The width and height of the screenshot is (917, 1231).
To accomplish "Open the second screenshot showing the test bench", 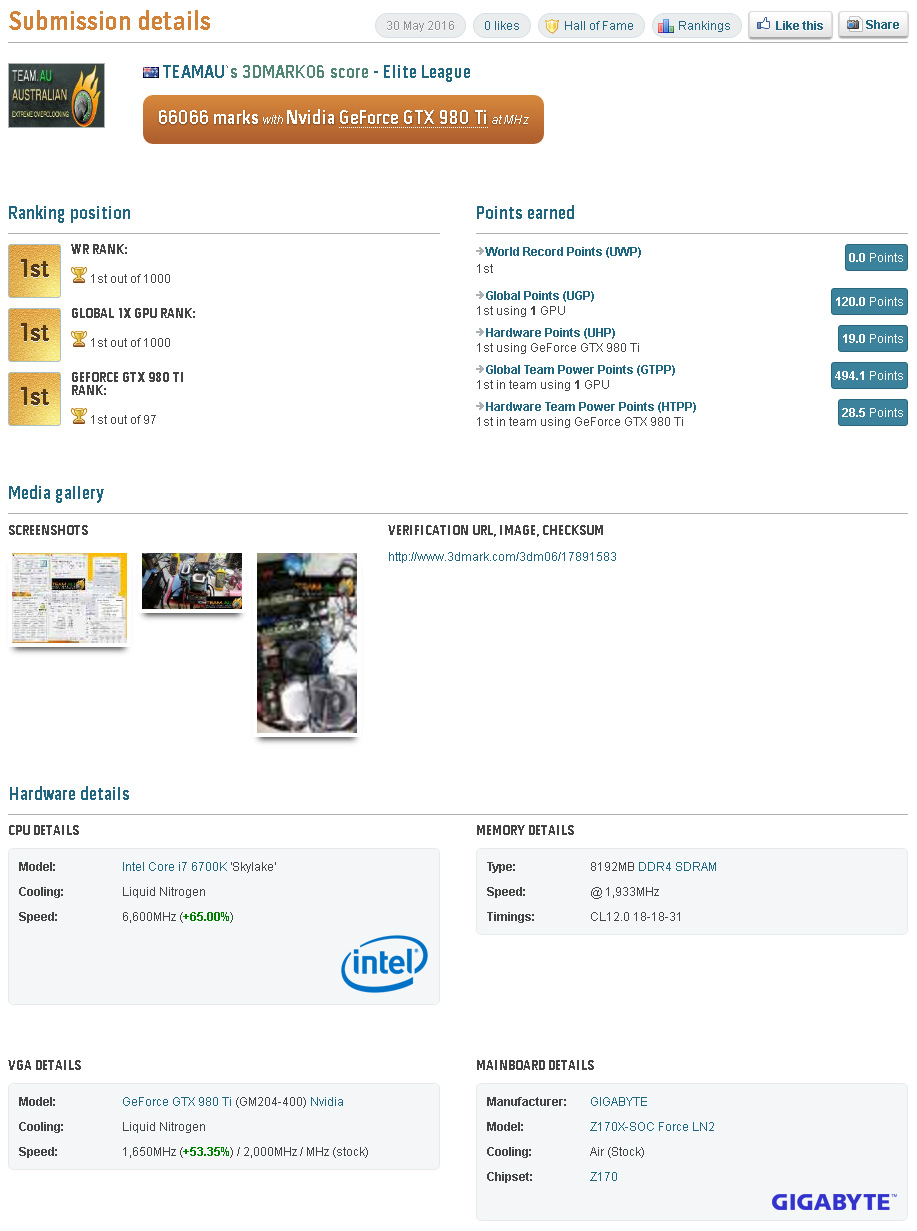I will click(x=192, y=581).
